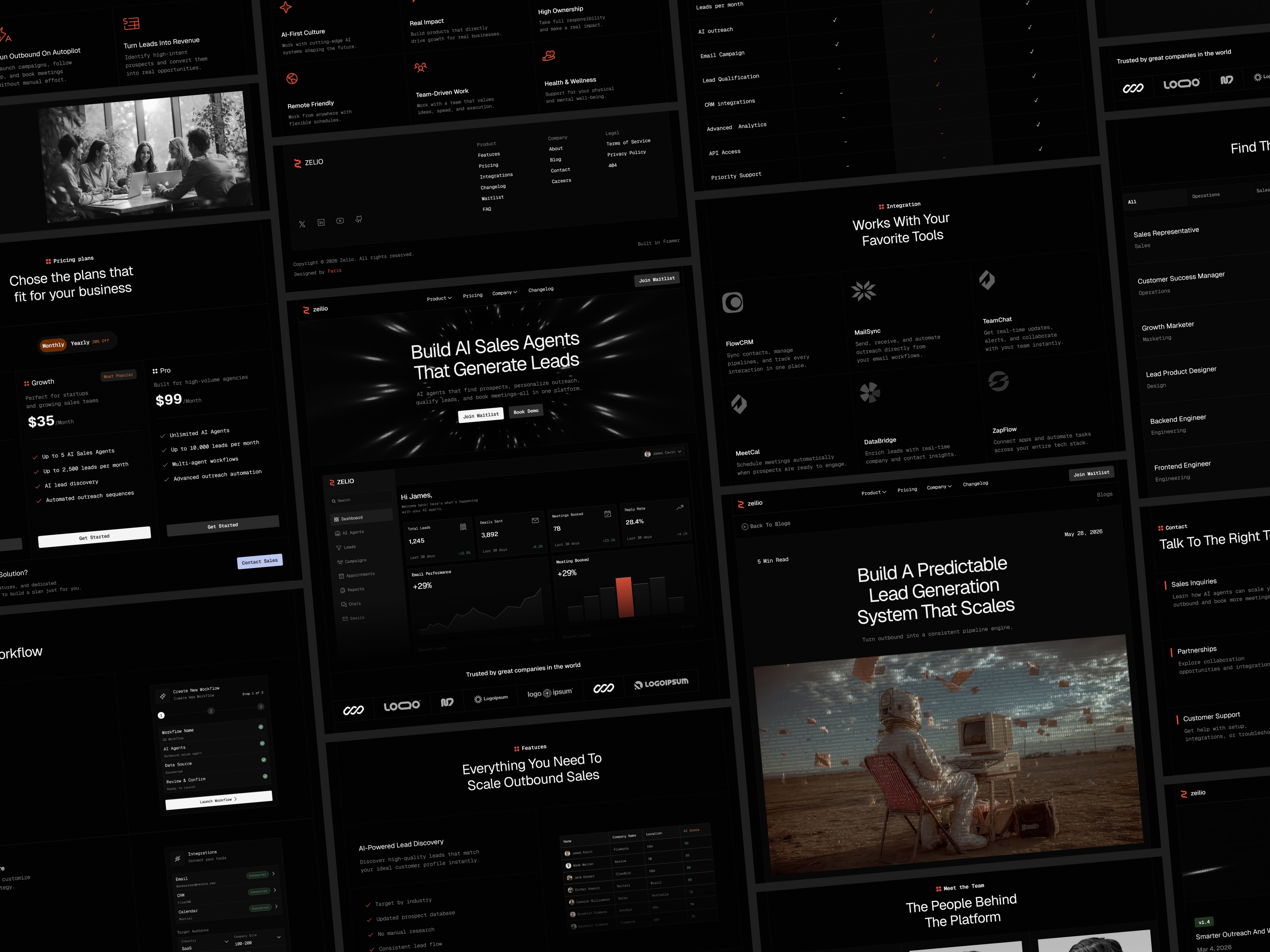
Task: Expand the CRM integration row chevron
Action: click(275, 891)
